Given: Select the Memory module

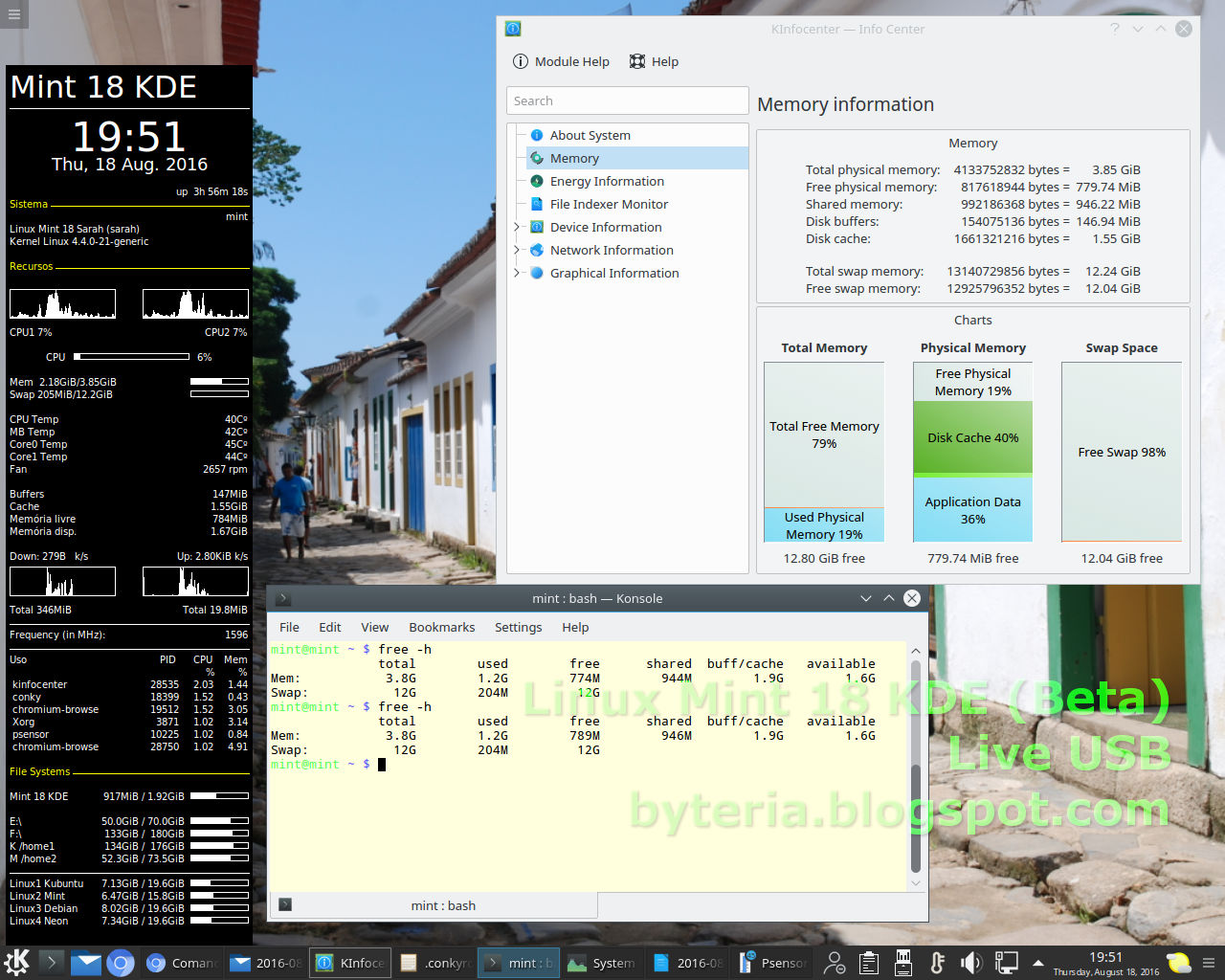Looking at the screenshot, I should click(x=574, y=158).
